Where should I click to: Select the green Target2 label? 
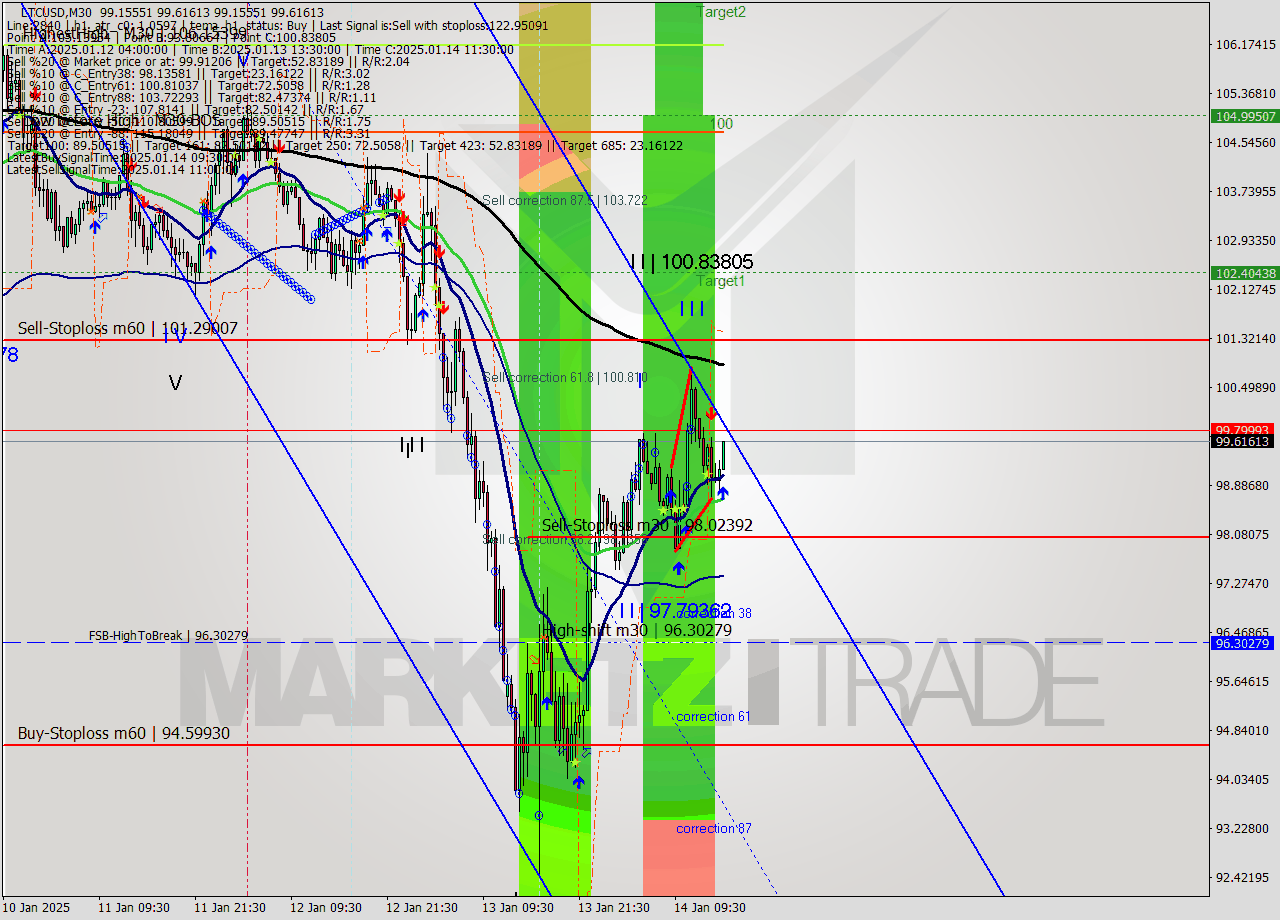pyautogui.click(x=721, y=12)
